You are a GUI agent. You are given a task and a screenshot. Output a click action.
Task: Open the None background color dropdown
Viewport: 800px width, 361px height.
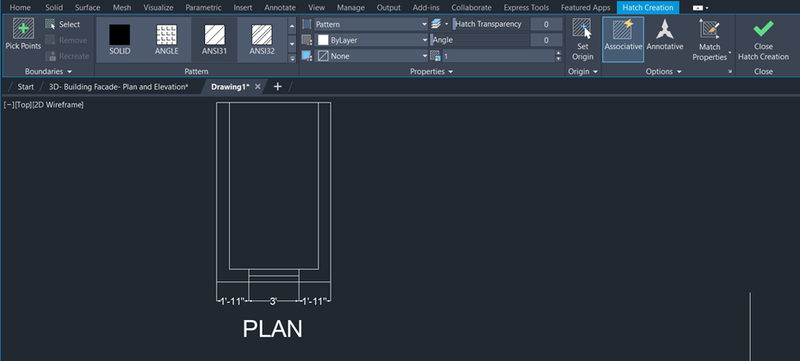[x=370, y=56]
